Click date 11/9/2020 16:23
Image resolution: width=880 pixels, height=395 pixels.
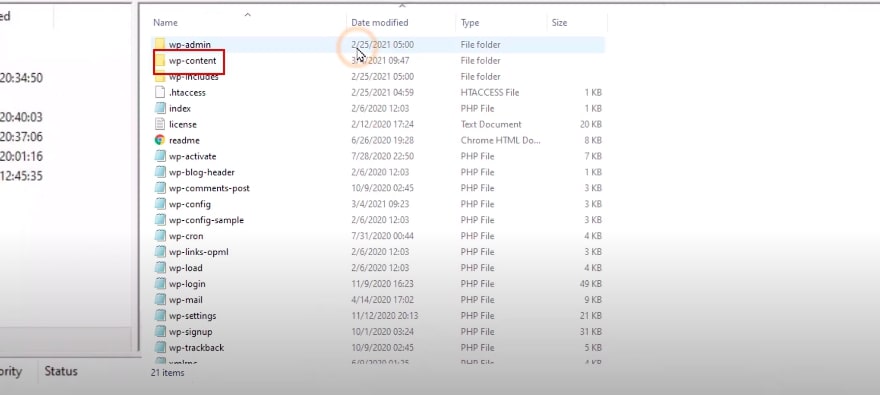382,284
